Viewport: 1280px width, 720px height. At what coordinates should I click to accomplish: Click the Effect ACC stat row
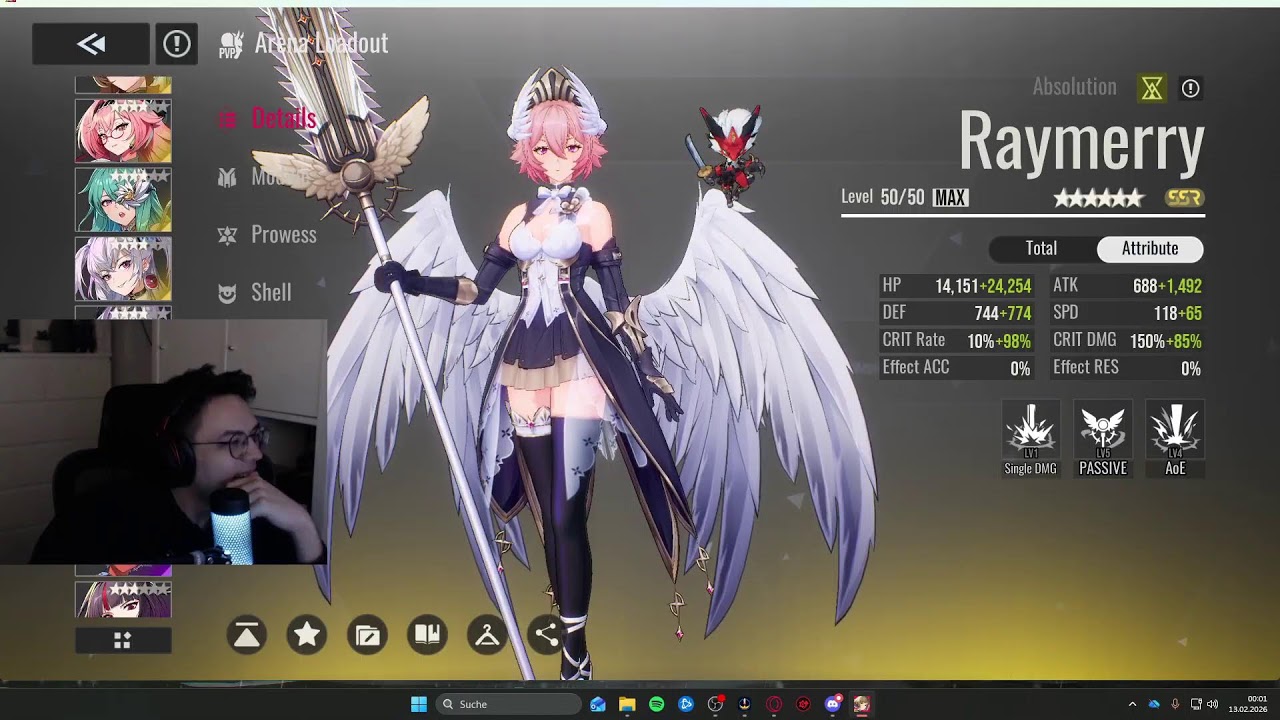pos(956,368)
